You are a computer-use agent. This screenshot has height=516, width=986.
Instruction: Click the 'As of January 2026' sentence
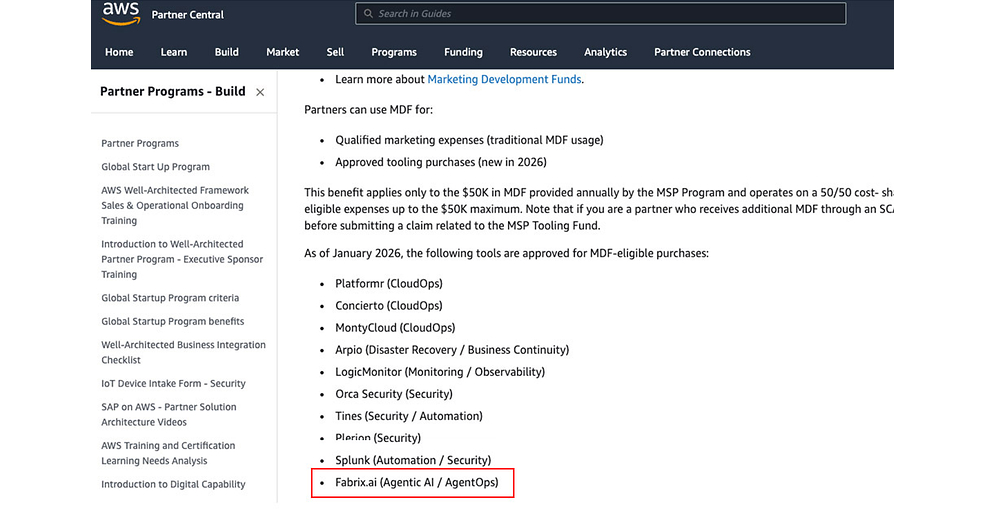tap(506, 253)
